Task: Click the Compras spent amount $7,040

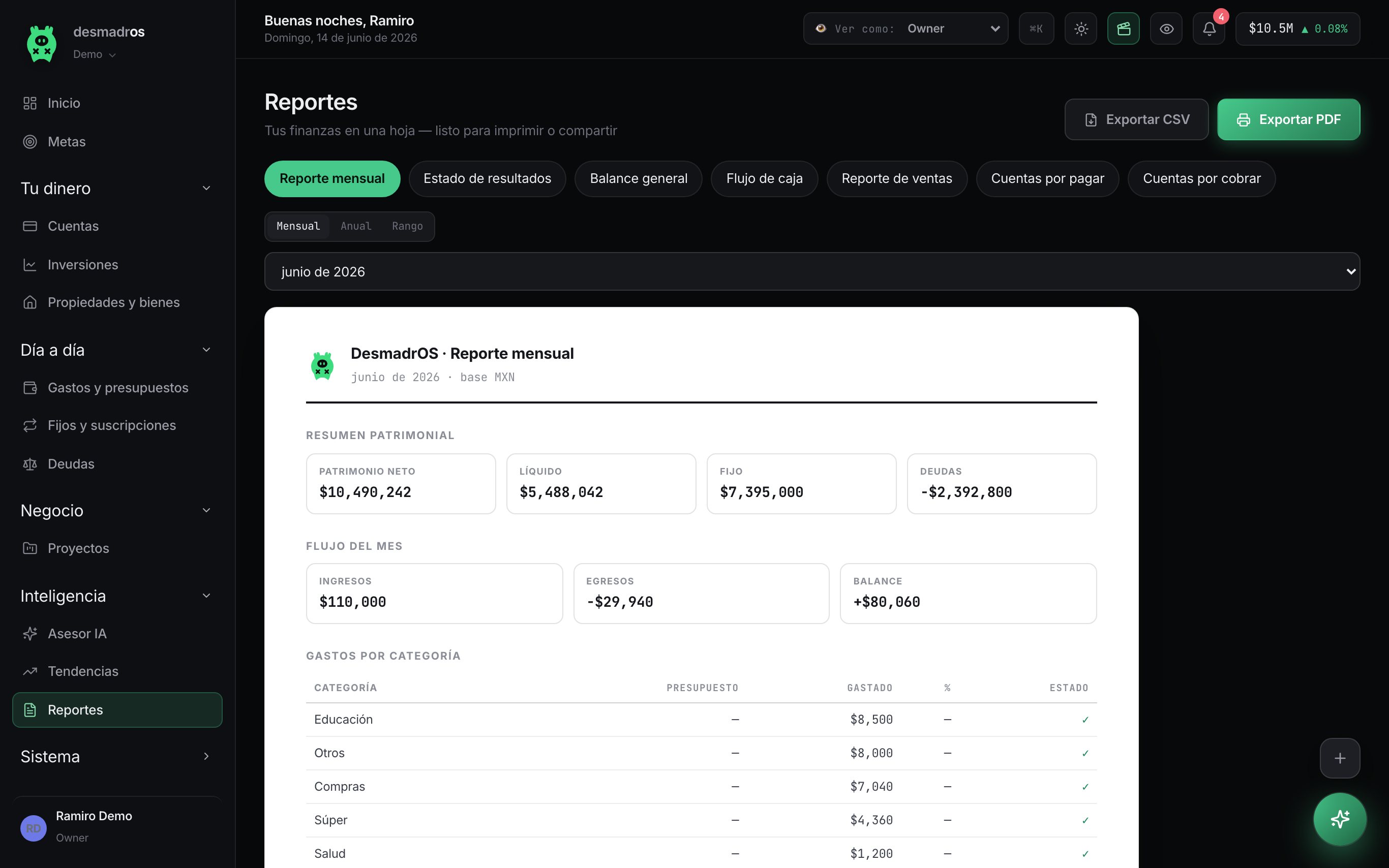Action: pos(871,787)
